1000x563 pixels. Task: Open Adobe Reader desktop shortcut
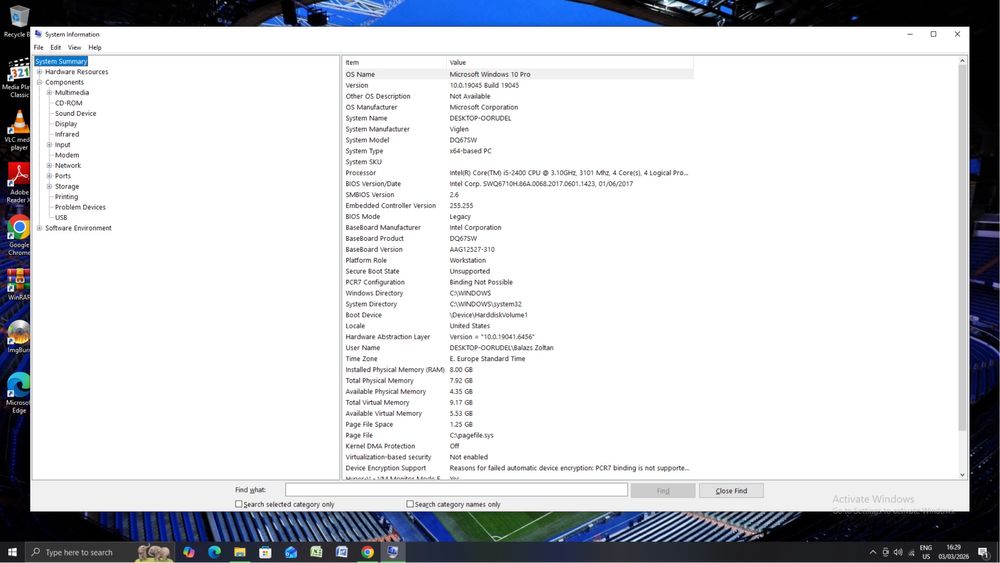[x=18, y=183]
